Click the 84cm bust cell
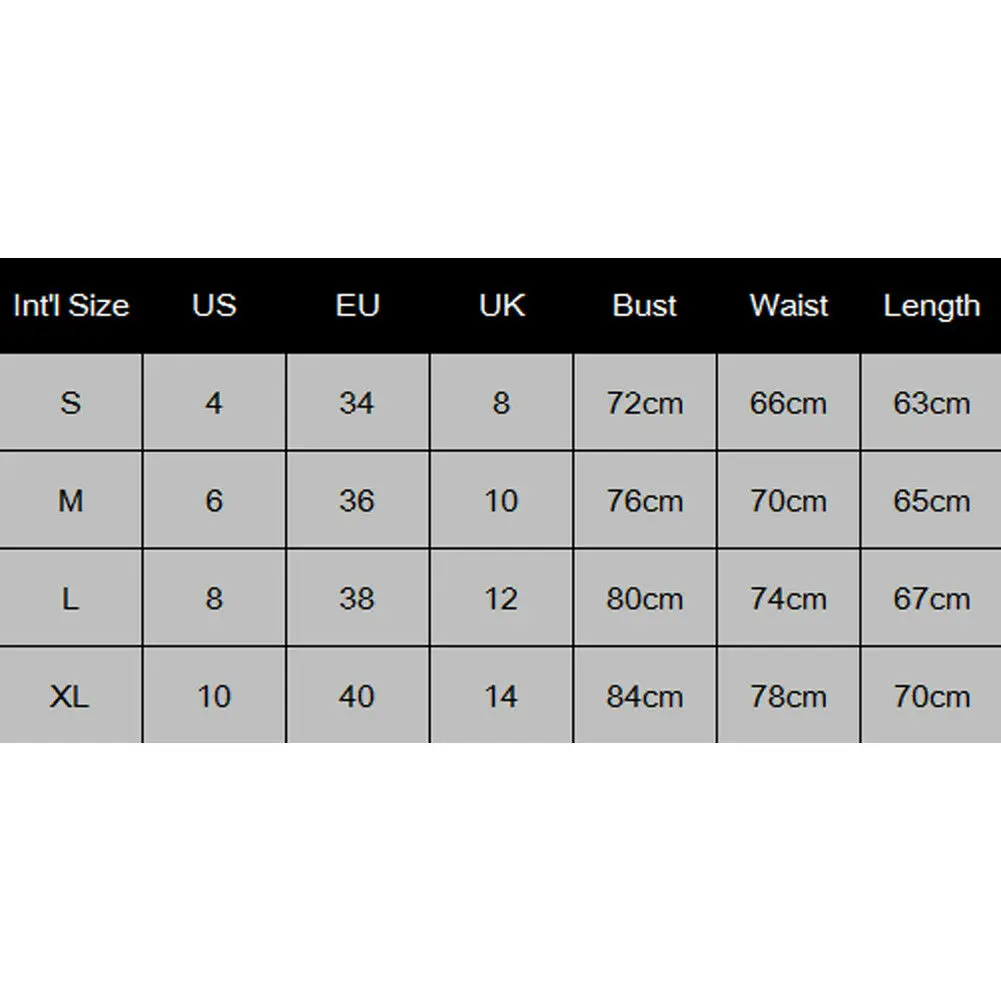 tap(645, 696)
